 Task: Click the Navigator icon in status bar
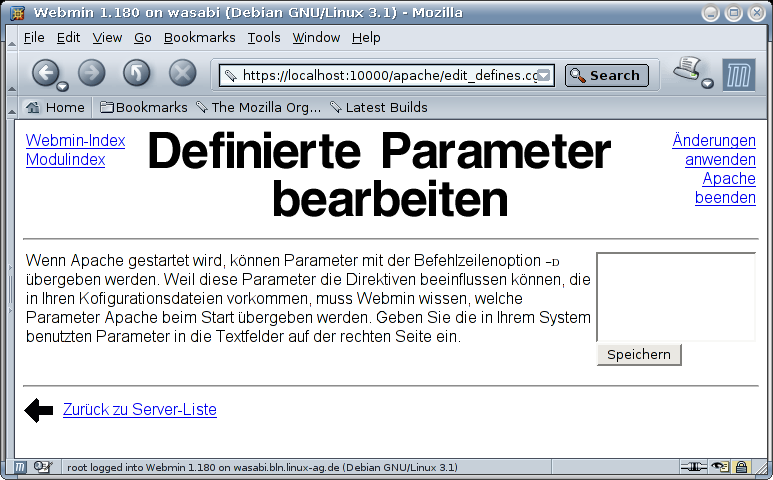tap(19, 467)
